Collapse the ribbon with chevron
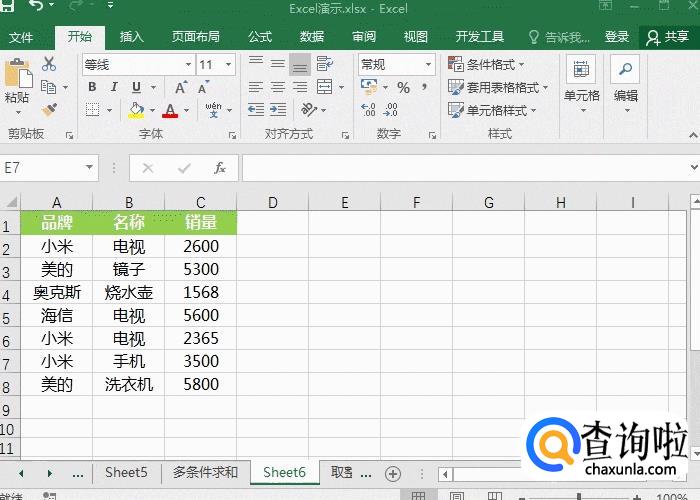The height and width of the screenshot is (500, 700). (693, 135)
